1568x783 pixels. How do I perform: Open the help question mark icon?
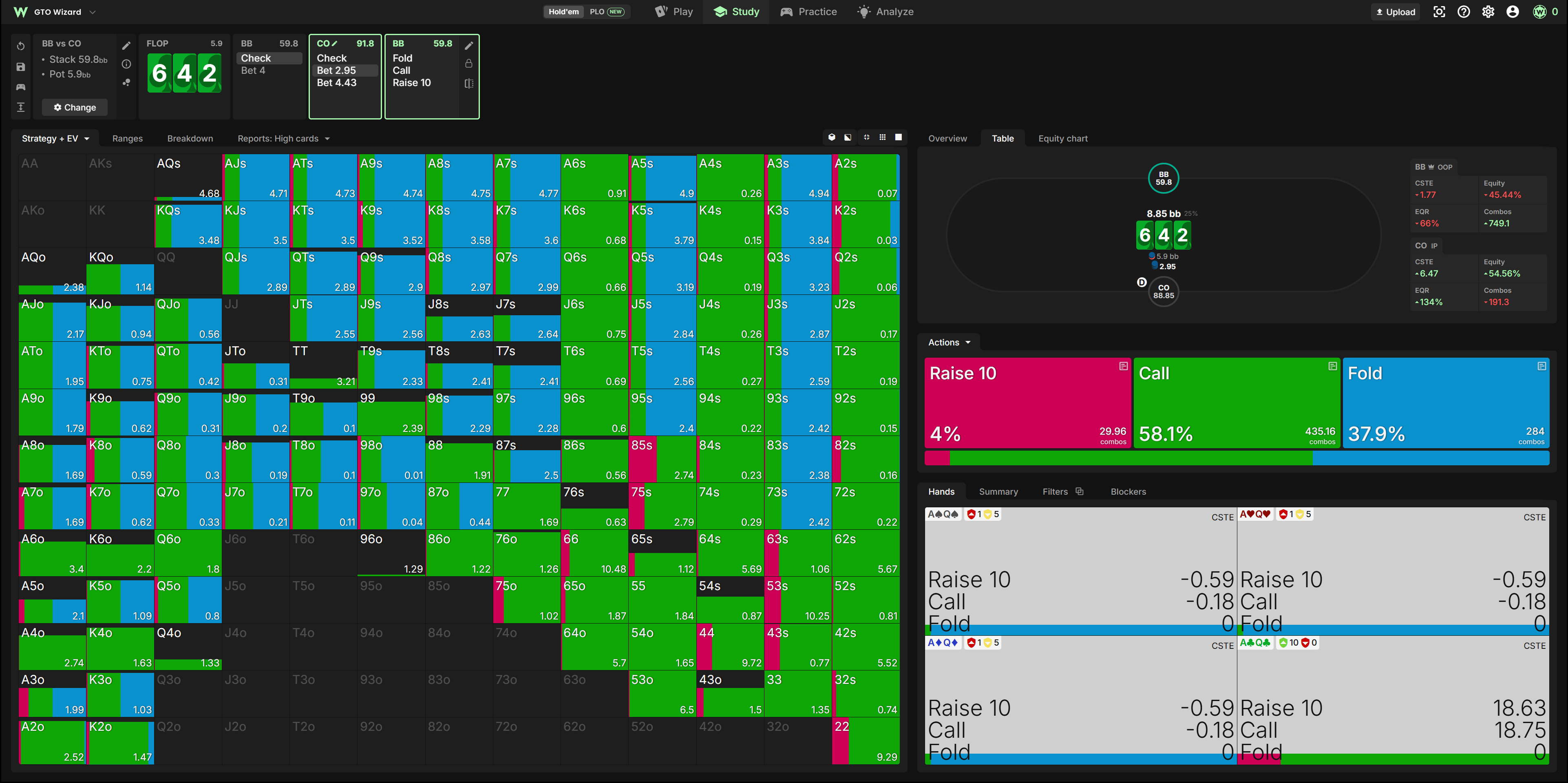[1463, 11]
